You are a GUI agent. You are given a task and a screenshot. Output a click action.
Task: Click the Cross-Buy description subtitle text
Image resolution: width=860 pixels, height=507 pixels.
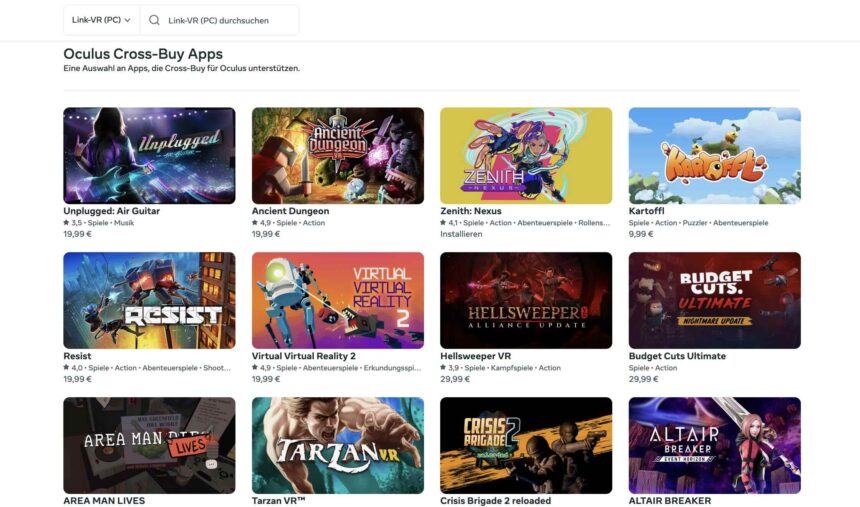pos(182,69)
